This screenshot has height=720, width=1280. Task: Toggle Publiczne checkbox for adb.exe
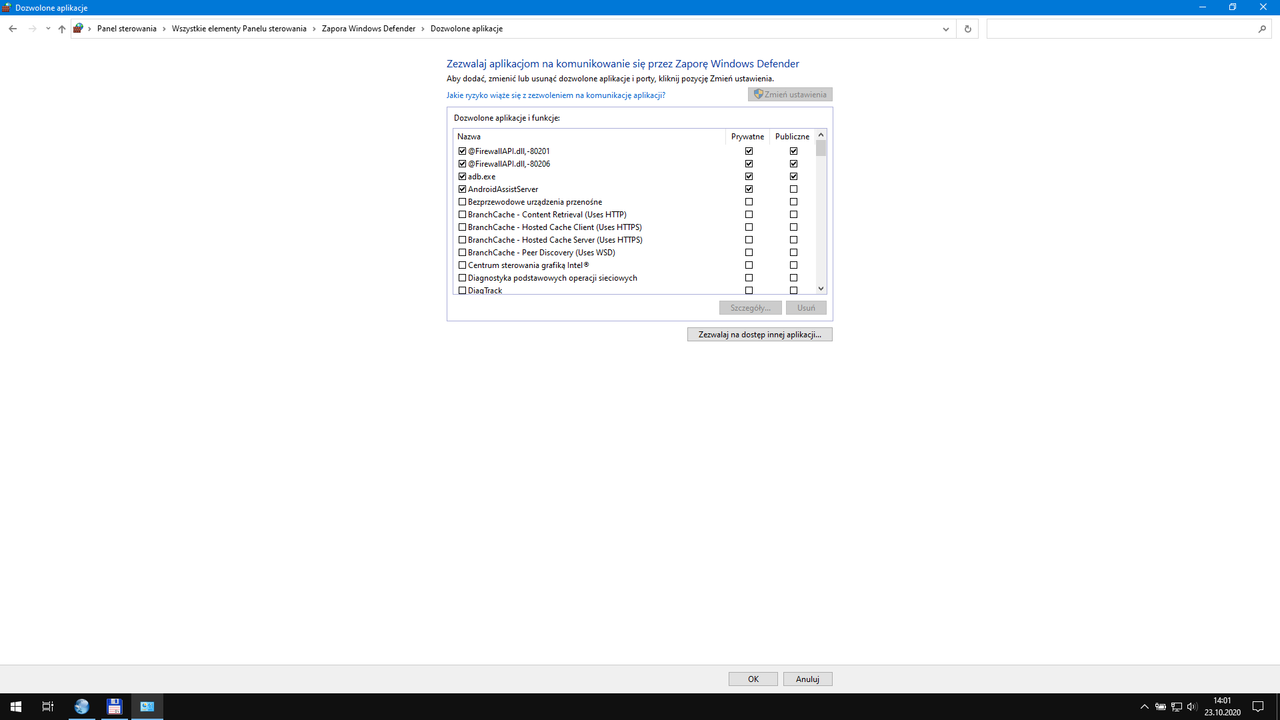794,177
